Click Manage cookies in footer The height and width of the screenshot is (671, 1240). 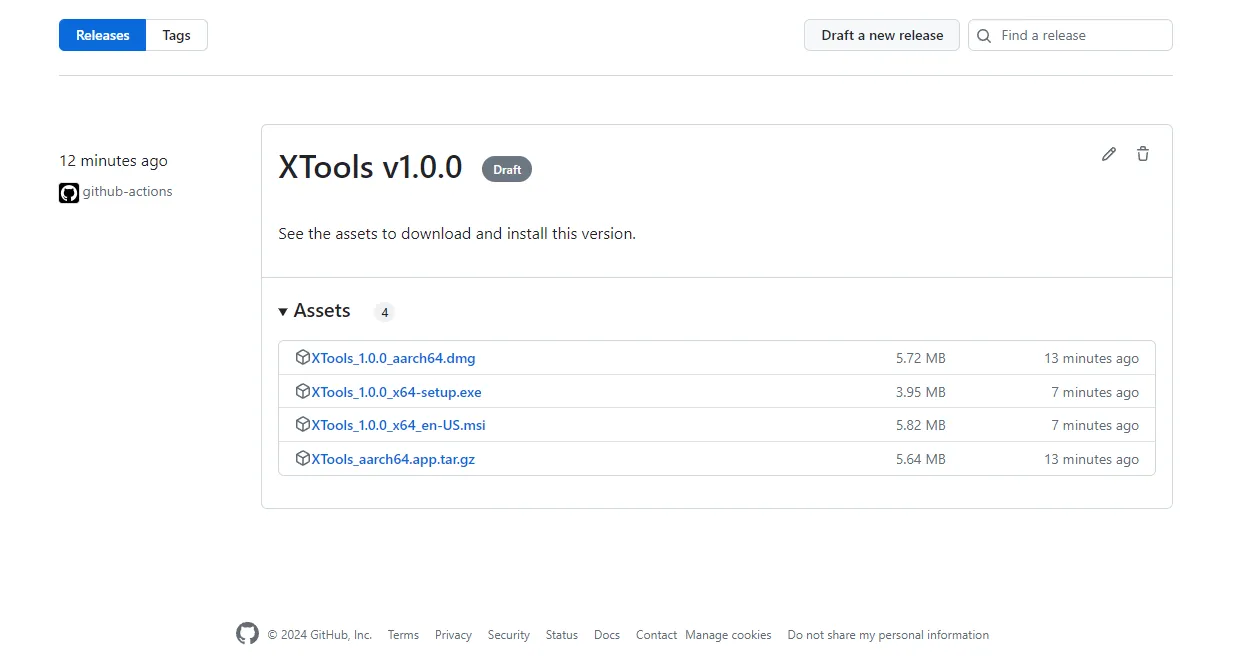tap(728, 635)
